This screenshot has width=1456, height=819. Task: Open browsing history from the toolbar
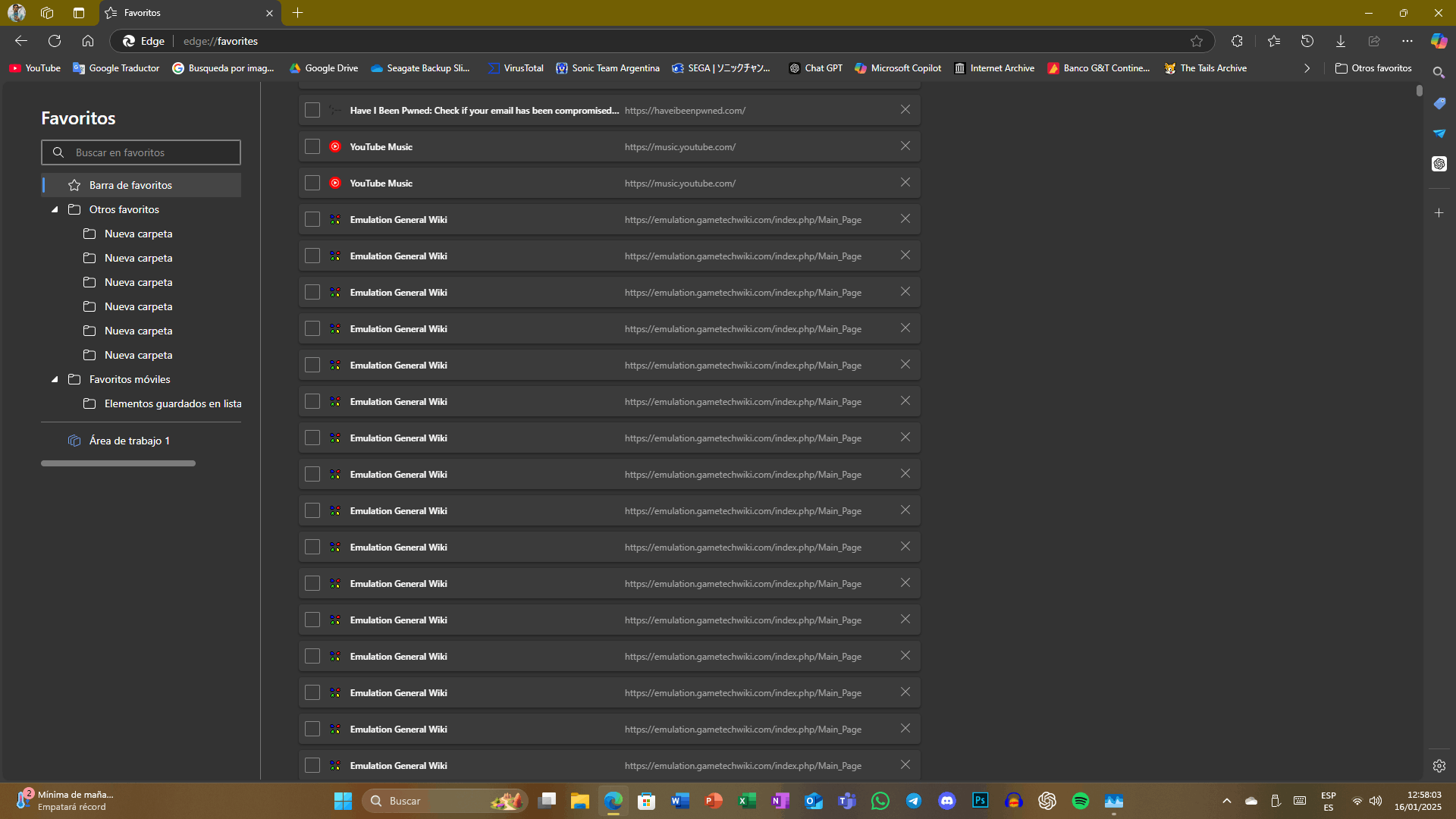point(1307,41)
